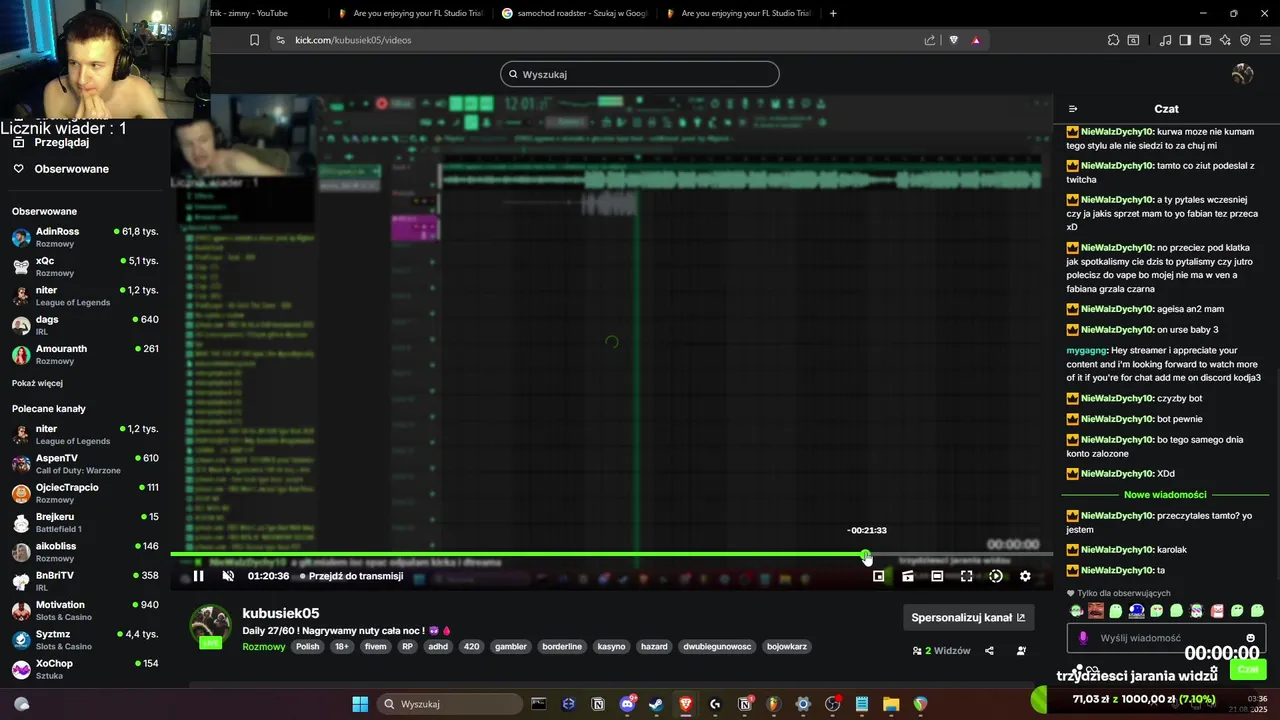1280x720 pixels.
Task: Share the channel via the share icon
Action: click(x=989, y=651)
